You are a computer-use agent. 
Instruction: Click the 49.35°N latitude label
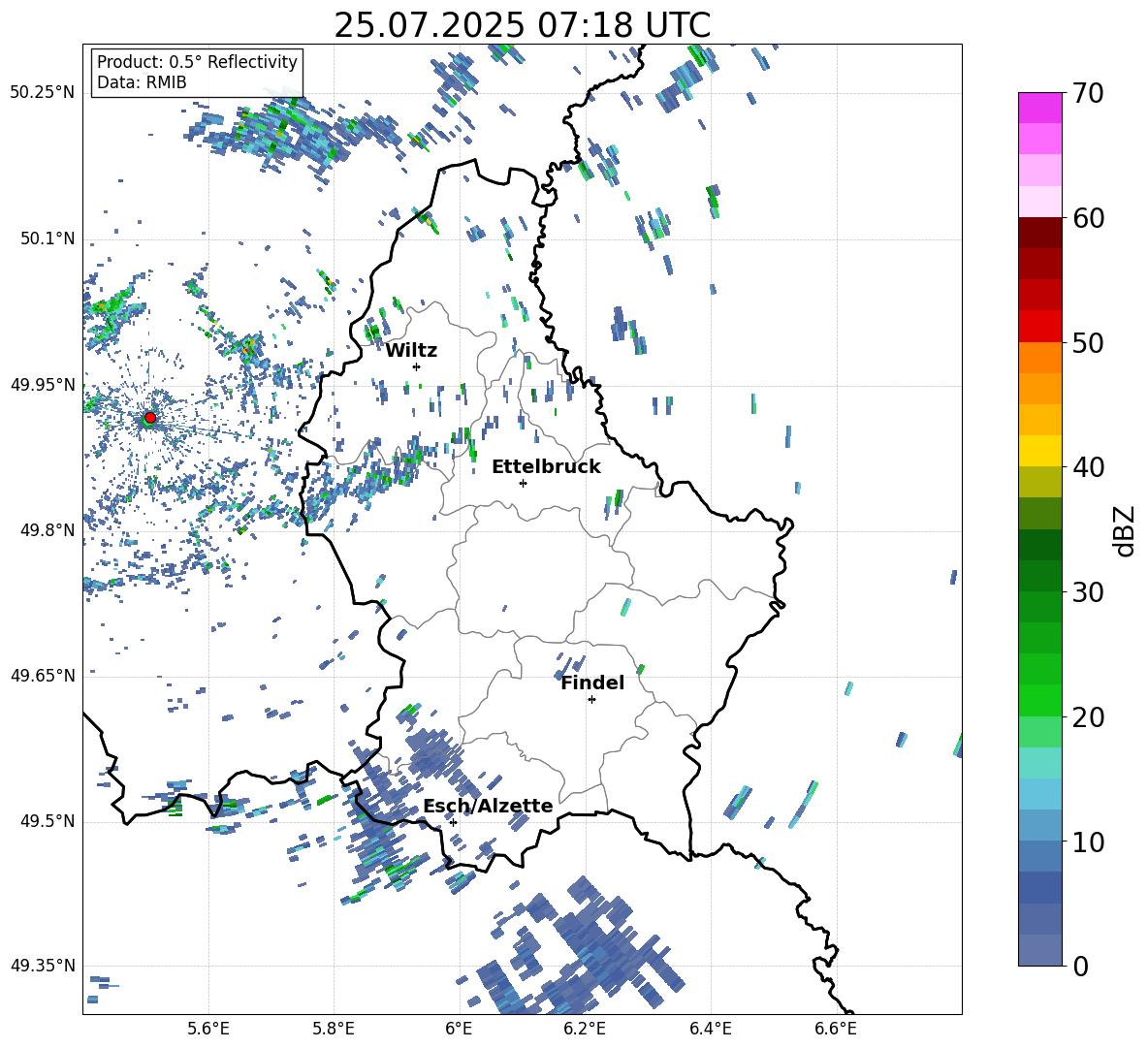(x=43, y=966)
